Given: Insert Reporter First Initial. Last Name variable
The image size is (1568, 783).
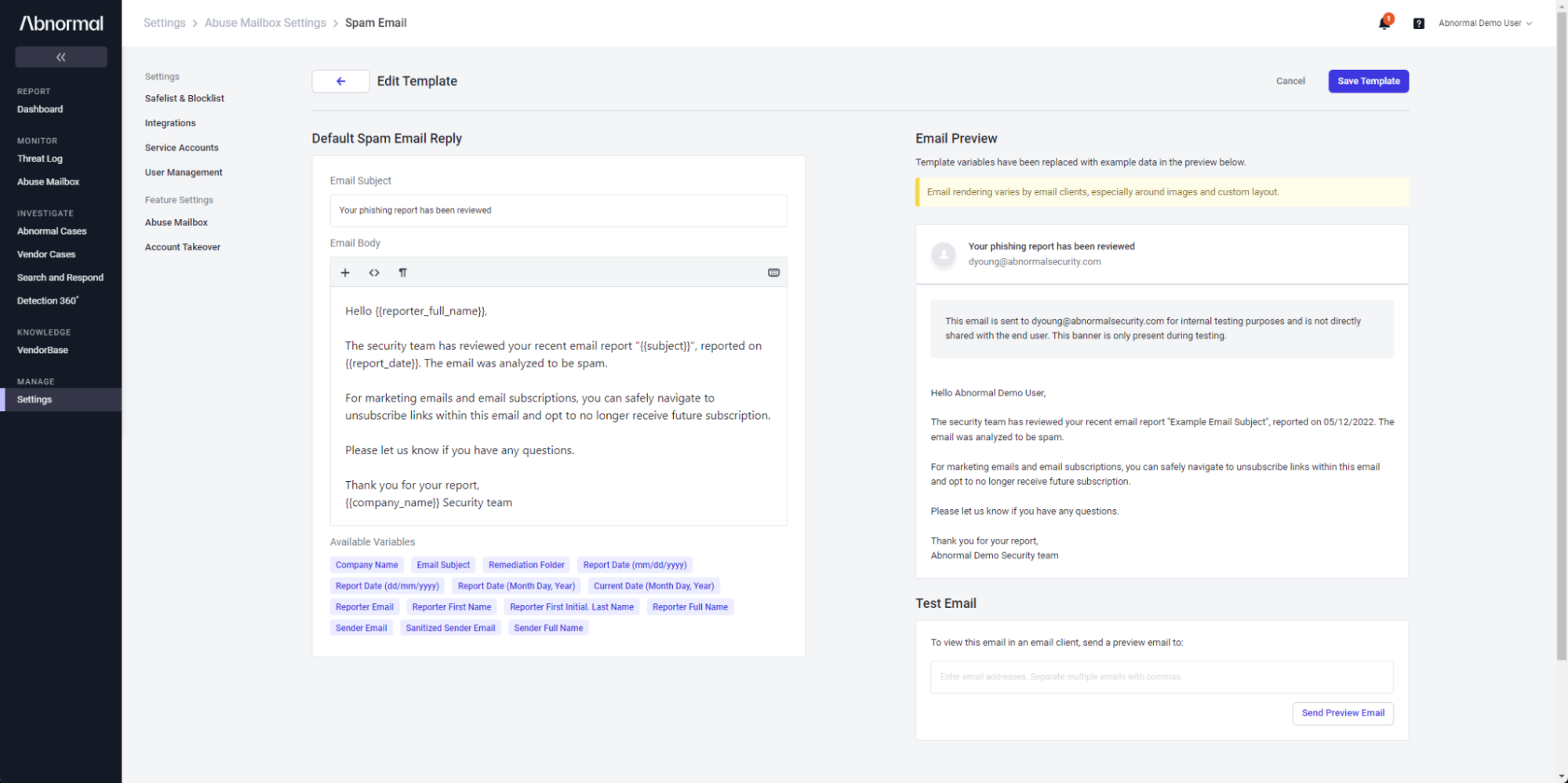Looking at the screenshot, I should (572, 607).
